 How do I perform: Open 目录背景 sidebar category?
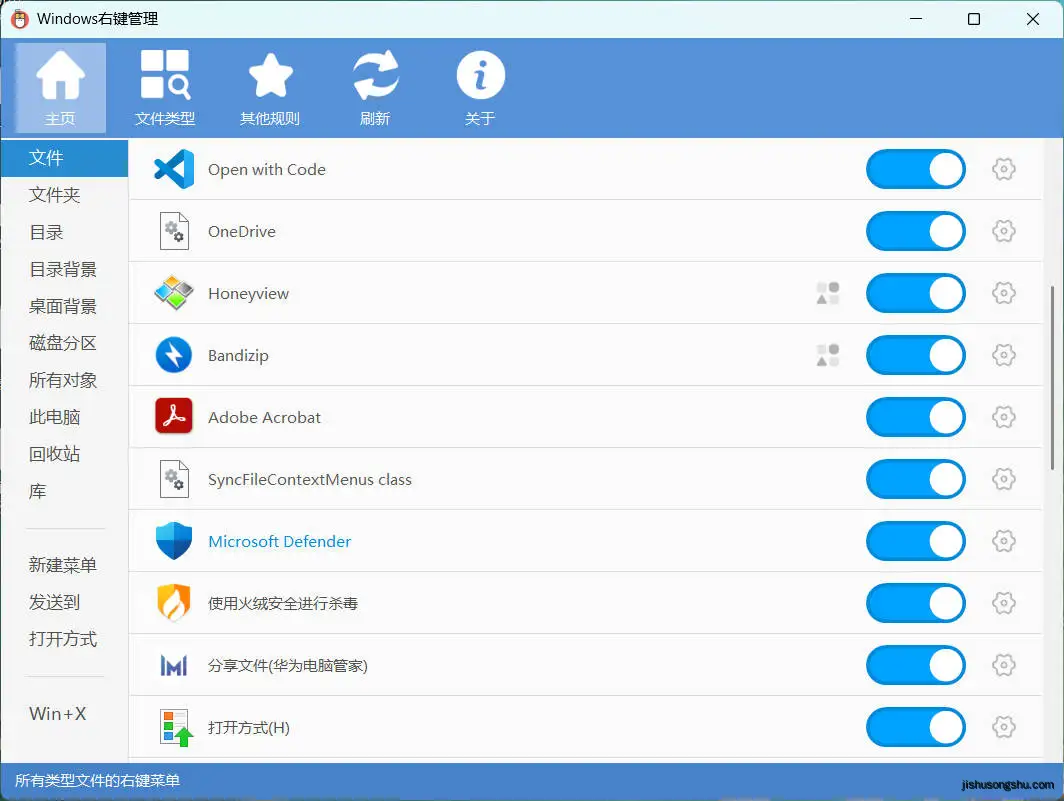click(64, 269)
